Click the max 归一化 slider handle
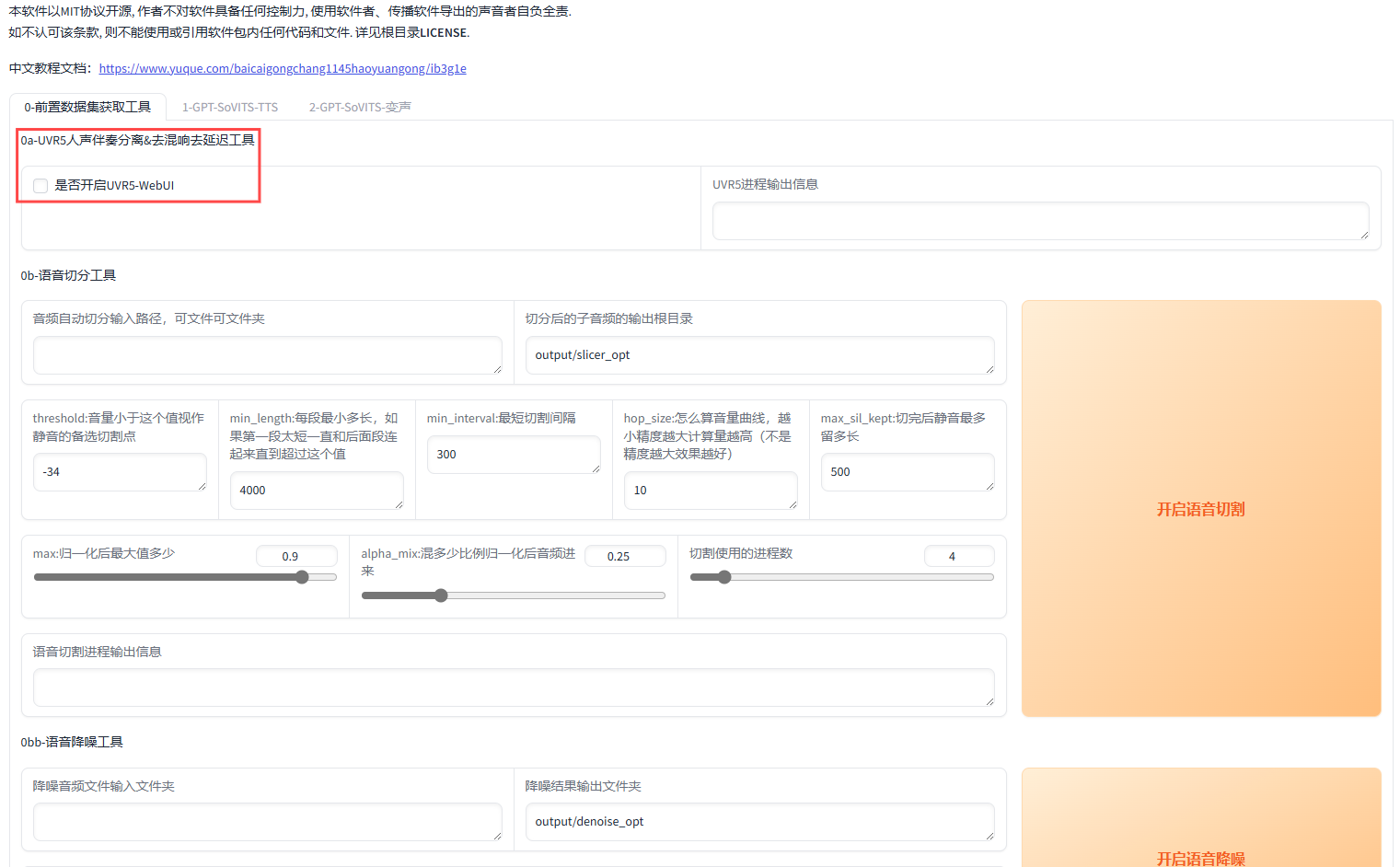The width and height of the screenshot is (1400, 867). pos(302,577)
